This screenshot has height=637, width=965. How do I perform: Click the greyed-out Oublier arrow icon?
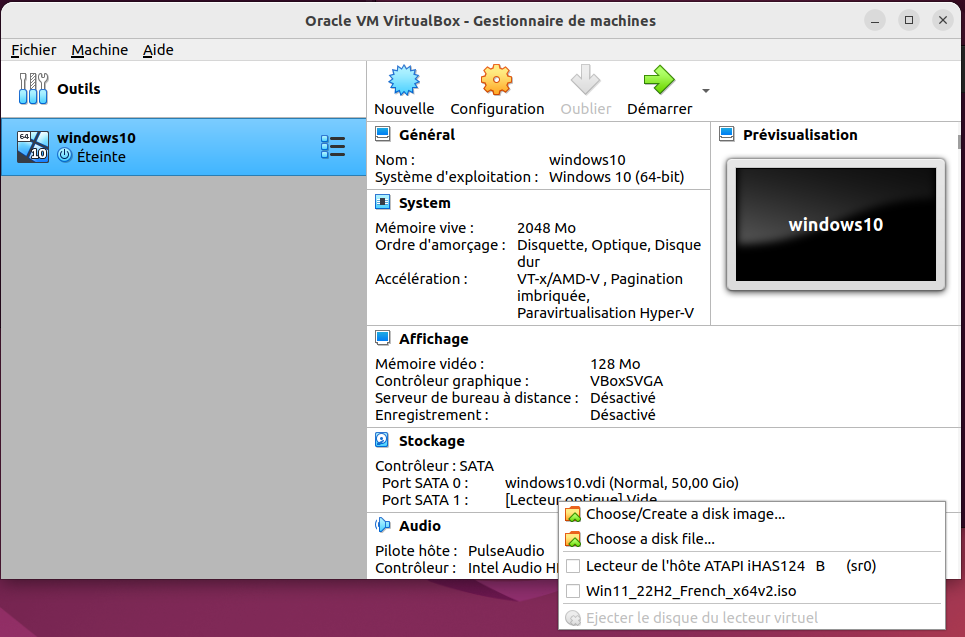click(585, 80)
